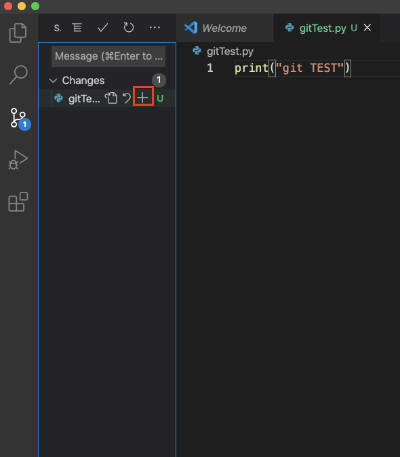This screenshot has width=400, height=457.
Task: Switch to the gitTest.py editor tab
Action: [328, 28]
